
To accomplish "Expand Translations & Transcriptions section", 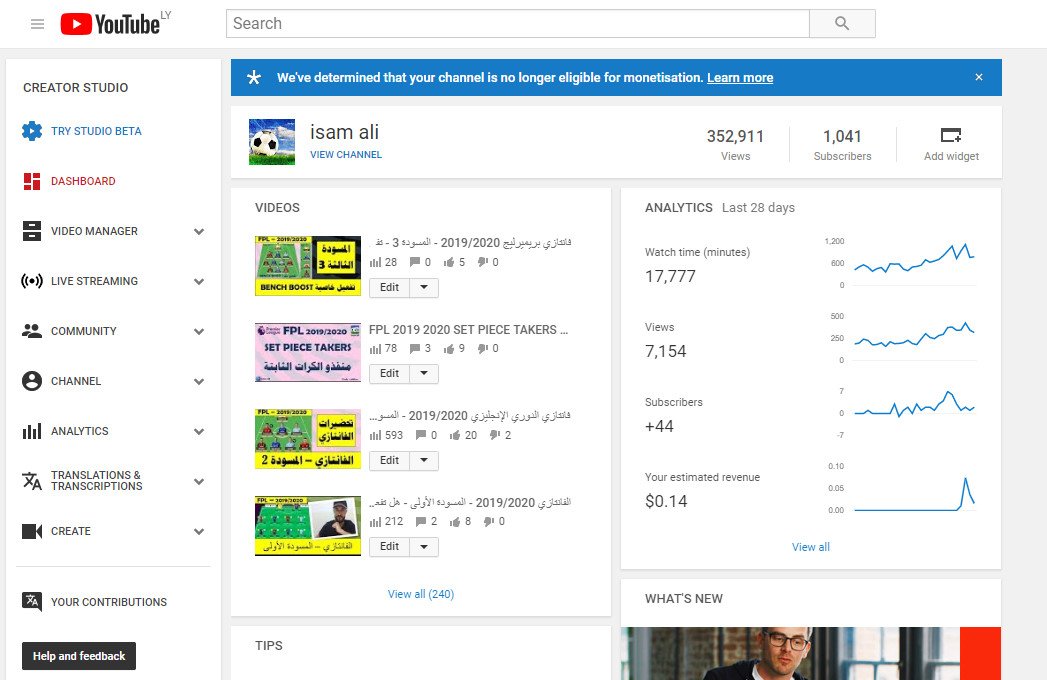I will (198, 482).
